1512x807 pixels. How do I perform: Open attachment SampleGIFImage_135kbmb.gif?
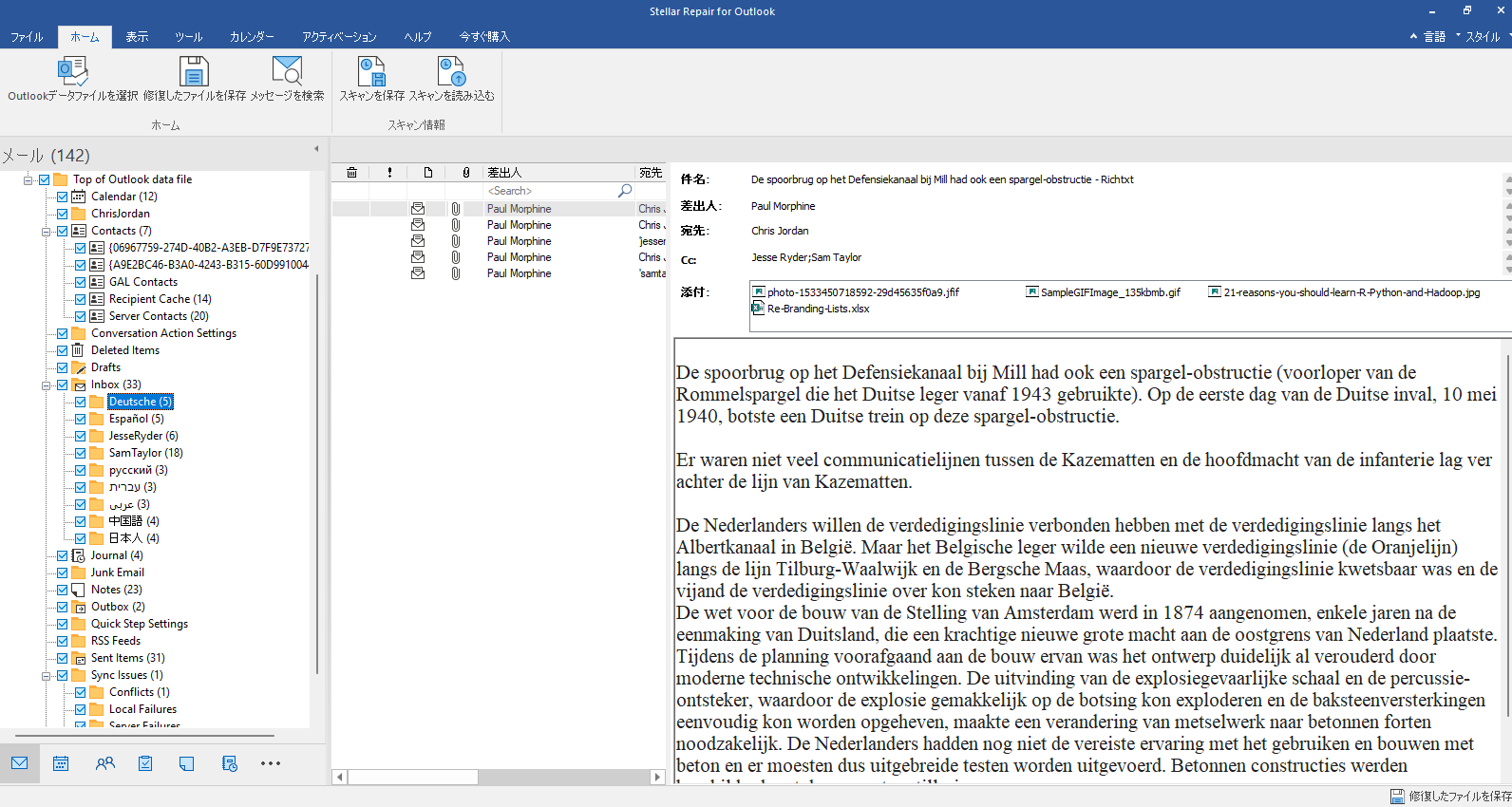pos(1103,292)
